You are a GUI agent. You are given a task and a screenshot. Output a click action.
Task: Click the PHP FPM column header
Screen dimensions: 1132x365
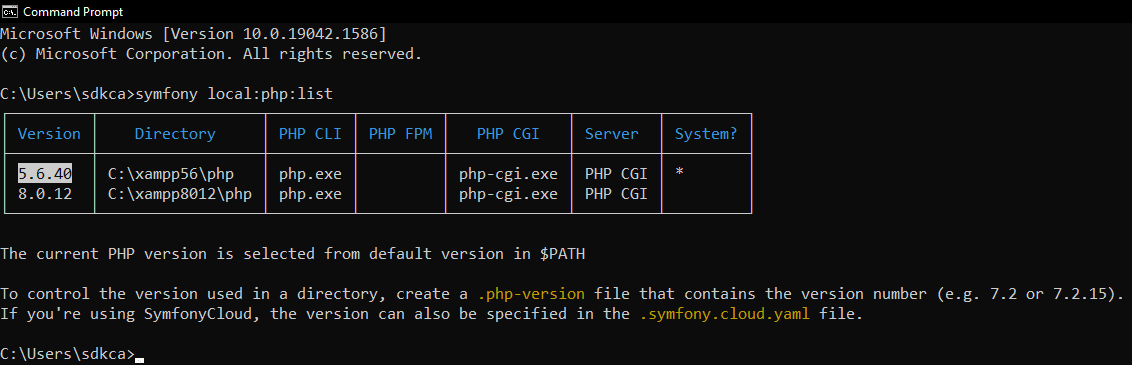(401, 133)
